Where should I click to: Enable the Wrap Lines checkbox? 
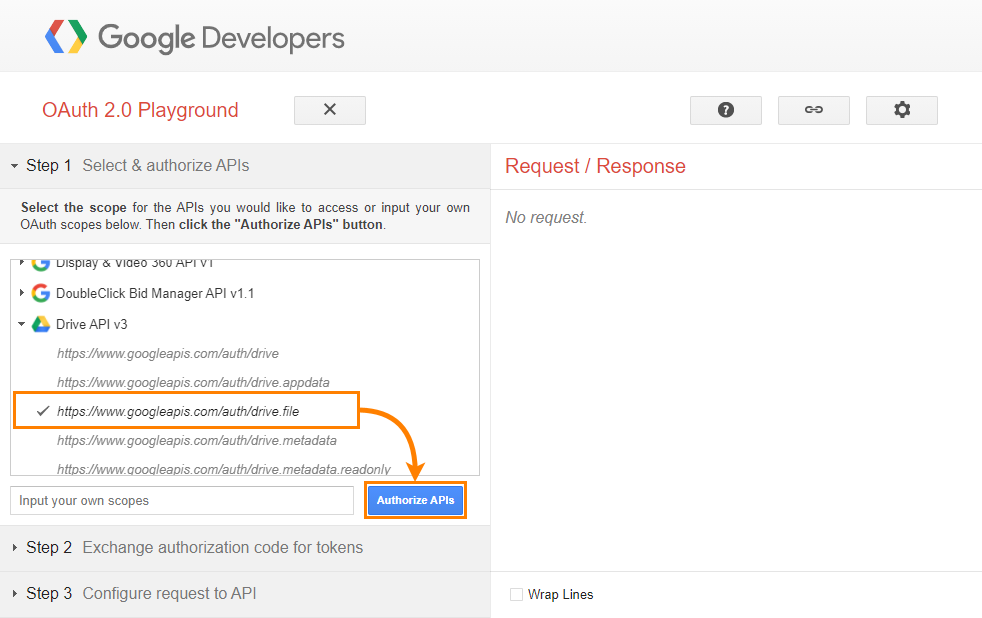click(516, 594)
